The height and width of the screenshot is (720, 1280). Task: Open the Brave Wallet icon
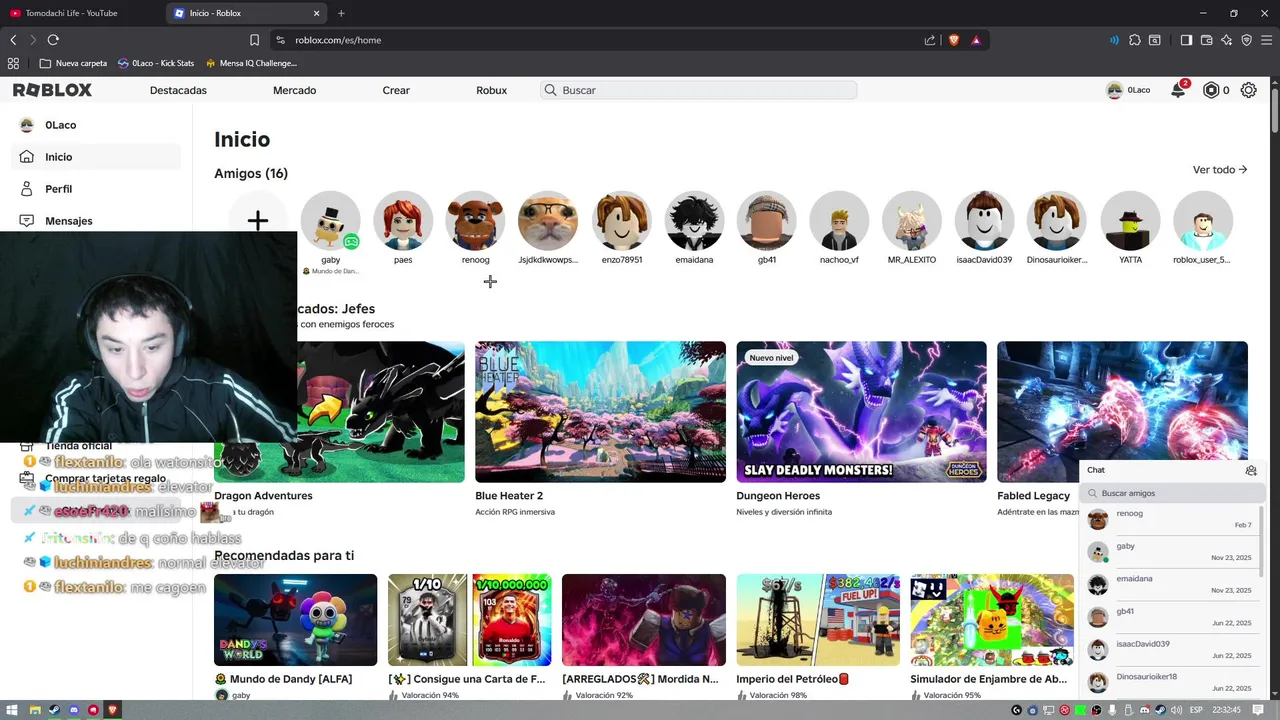click(x=1206, y=40)
